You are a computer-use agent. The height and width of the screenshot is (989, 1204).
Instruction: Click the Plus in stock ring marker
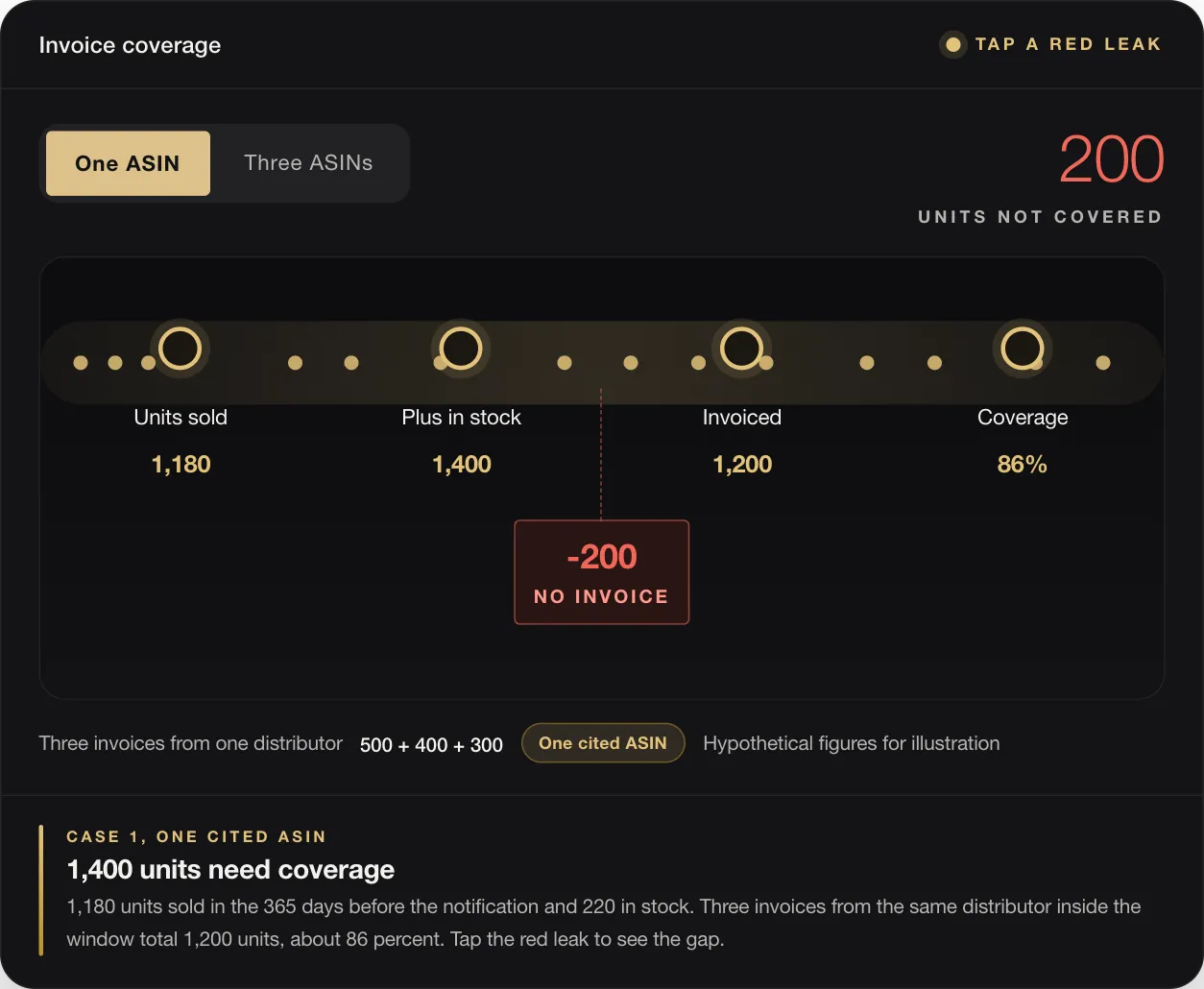[x=461, y=349]
